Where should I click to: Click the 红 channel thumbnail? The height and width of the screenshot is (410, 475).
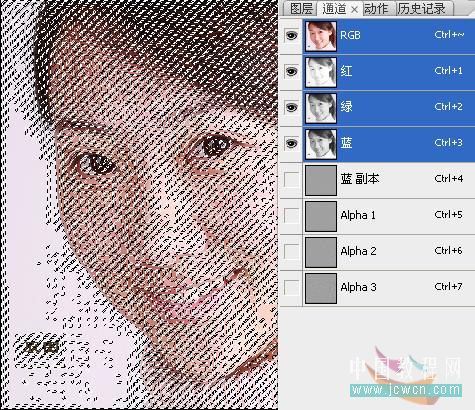[x=321, y=72]
